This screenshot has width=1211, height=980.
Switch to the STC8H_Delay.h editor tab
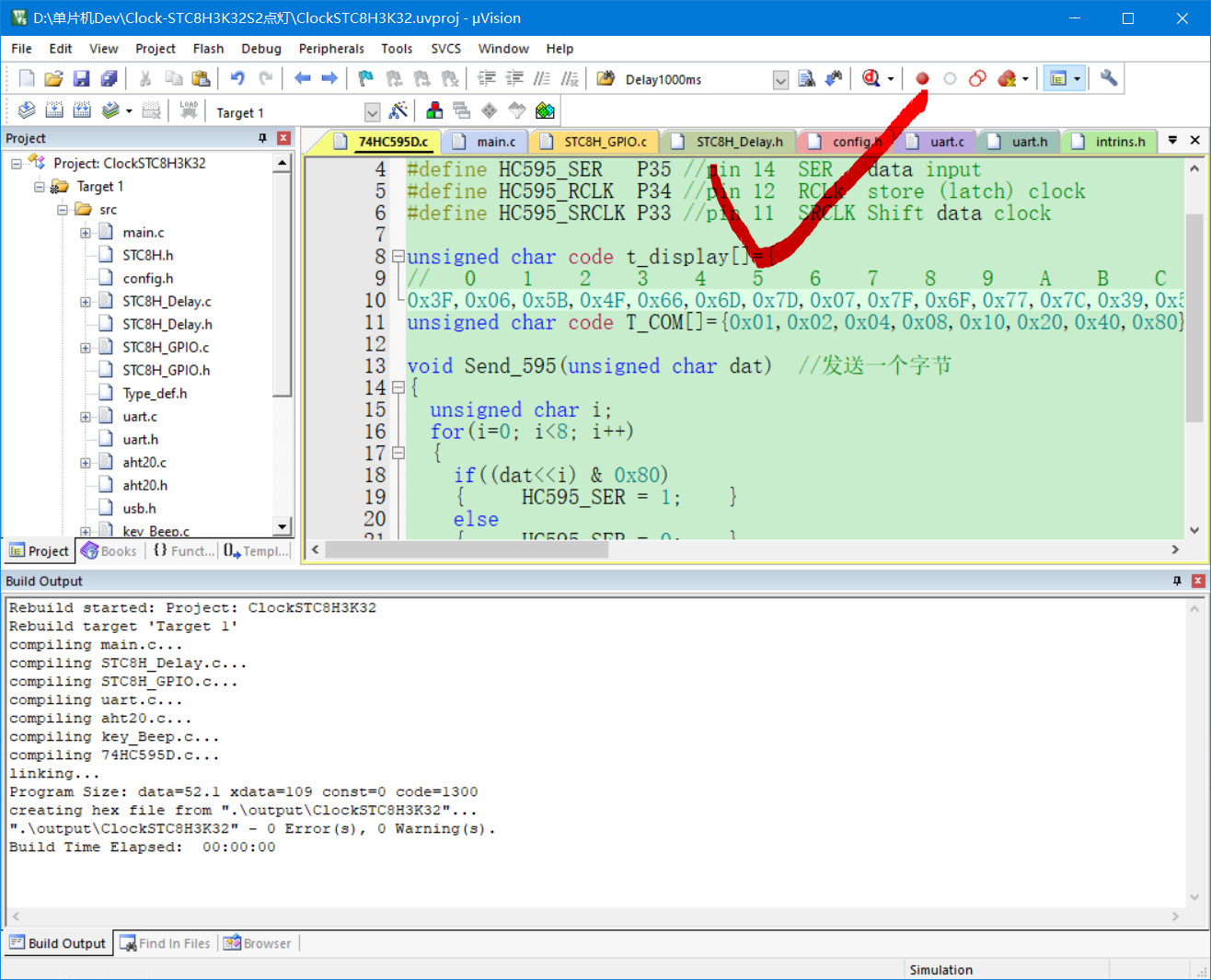[x=738, y=142]
